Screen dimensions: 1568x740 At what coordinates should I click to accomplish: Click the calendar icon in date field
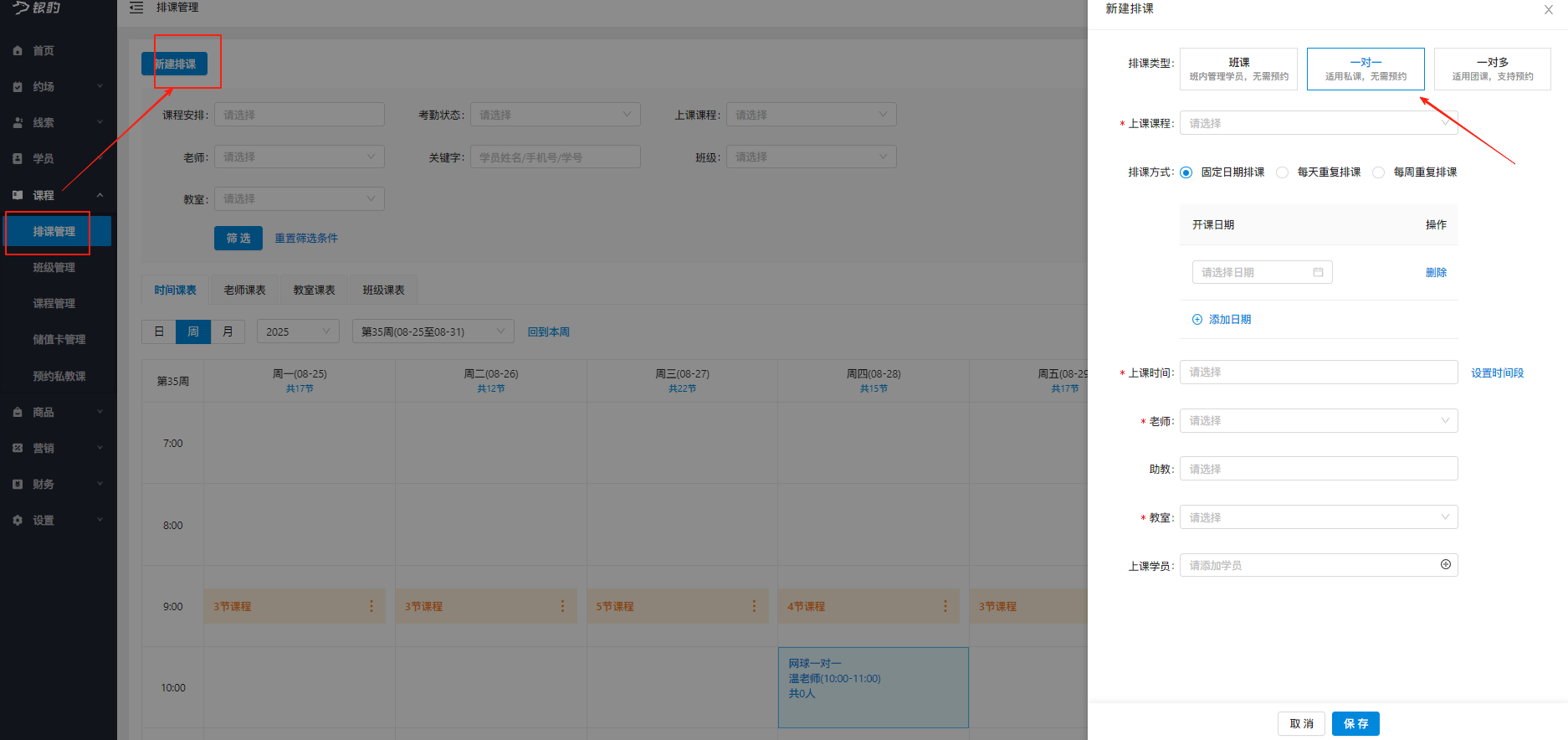coord(1318,273)
